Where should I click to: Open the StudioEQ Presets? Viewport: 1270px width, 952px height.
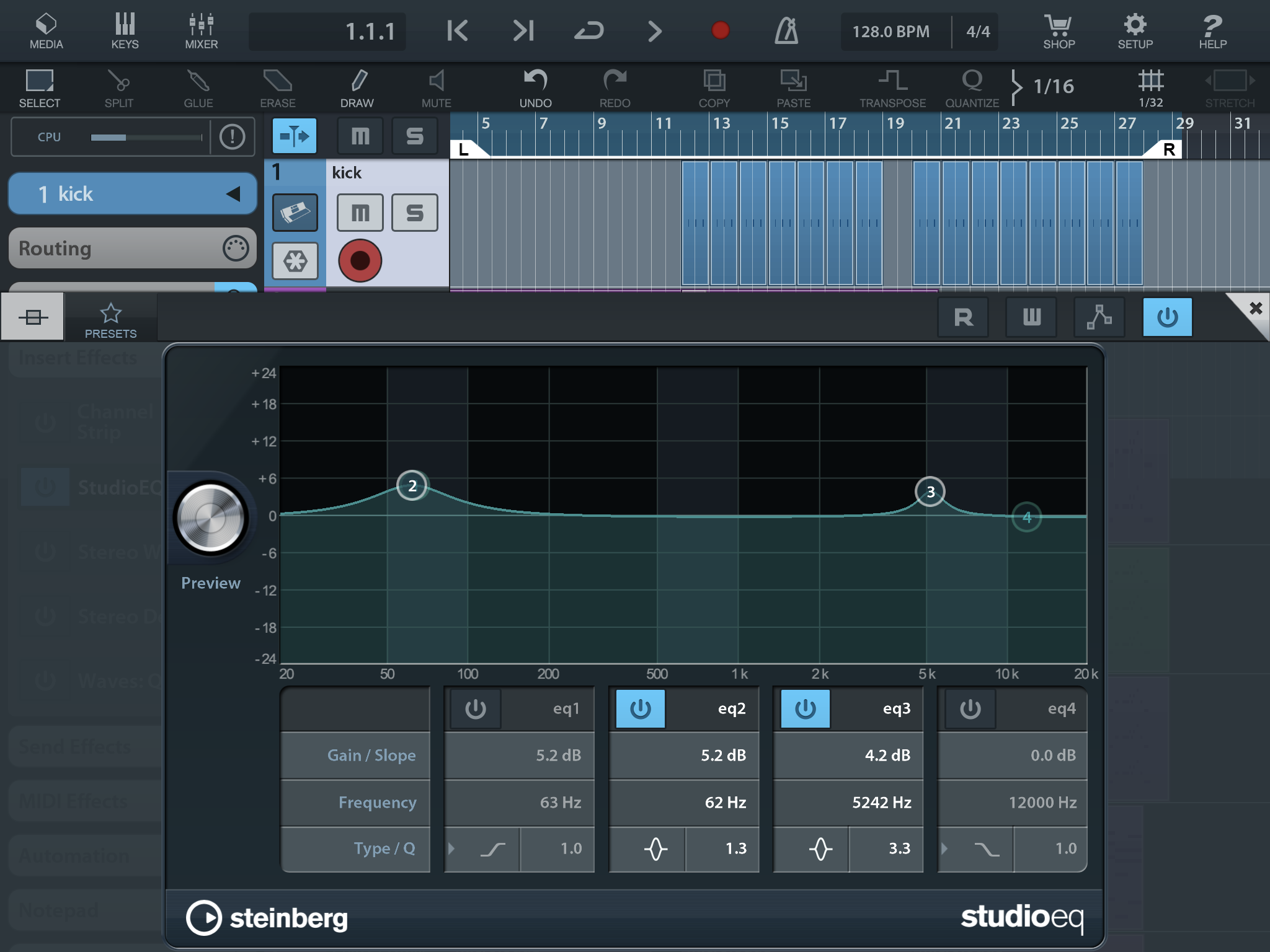(111, 319)
